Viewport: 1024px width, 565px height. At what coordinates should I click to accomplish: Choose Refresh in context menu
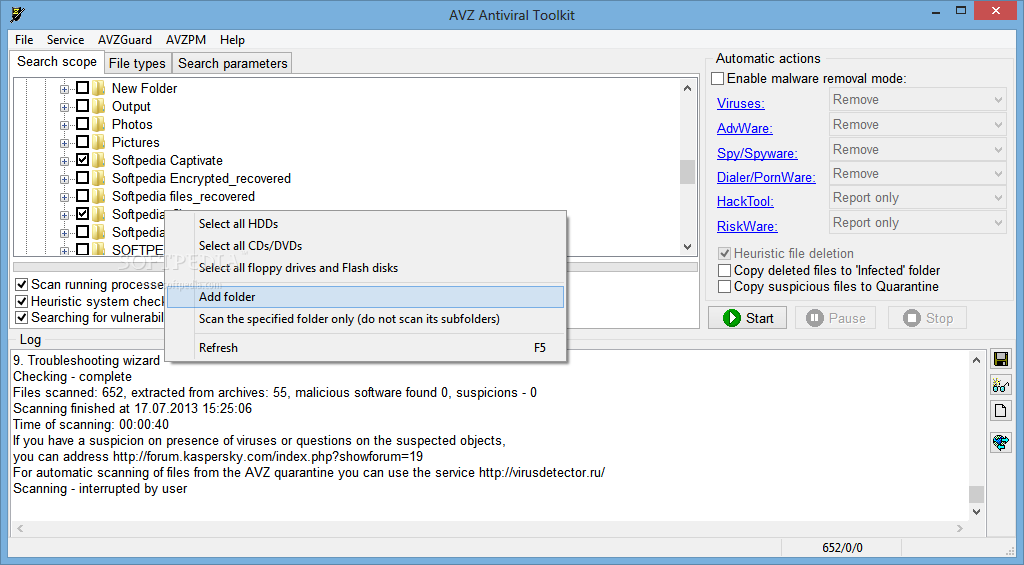[x=366, y=348]
